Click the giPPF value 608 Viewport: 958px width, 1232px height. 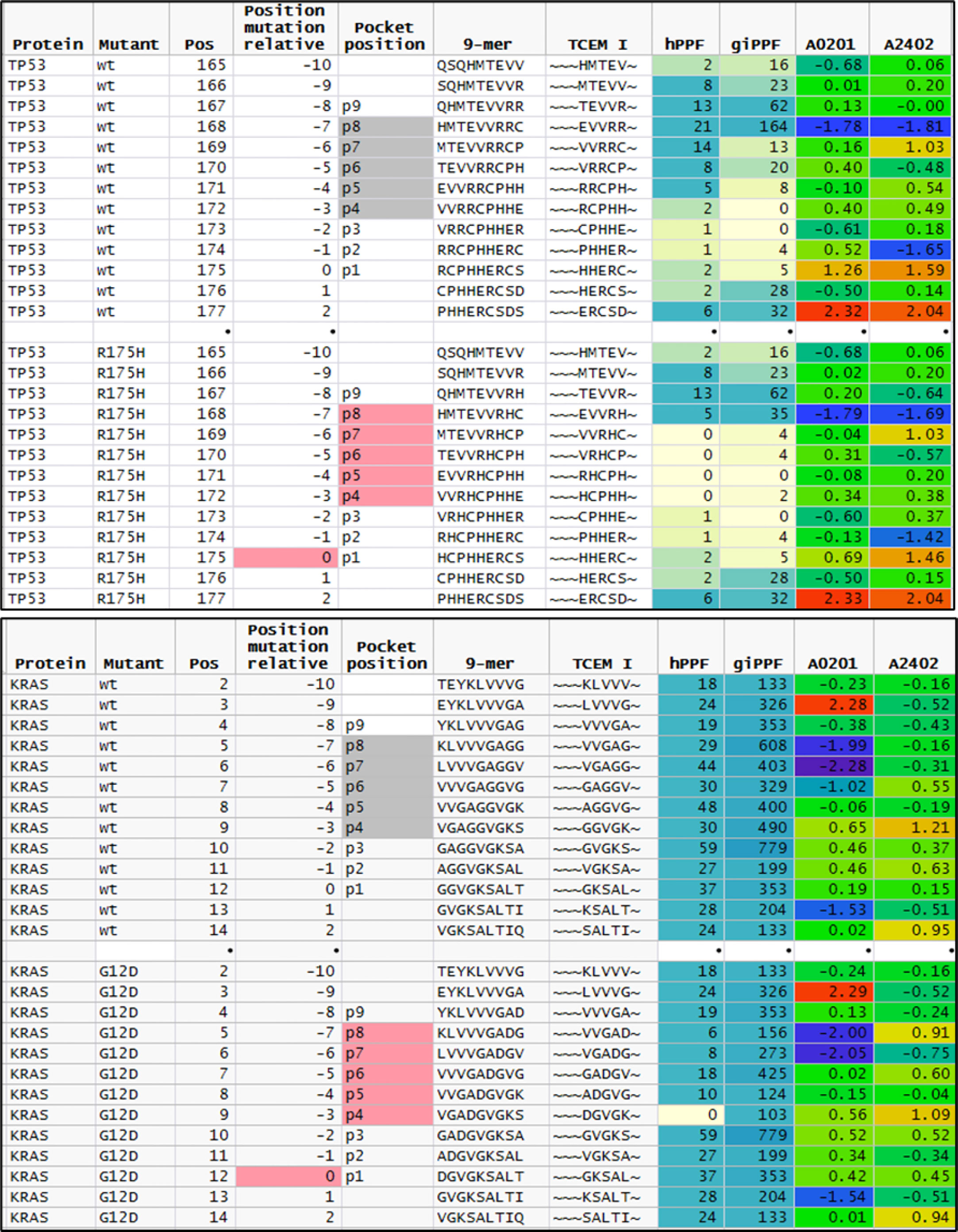759,746
